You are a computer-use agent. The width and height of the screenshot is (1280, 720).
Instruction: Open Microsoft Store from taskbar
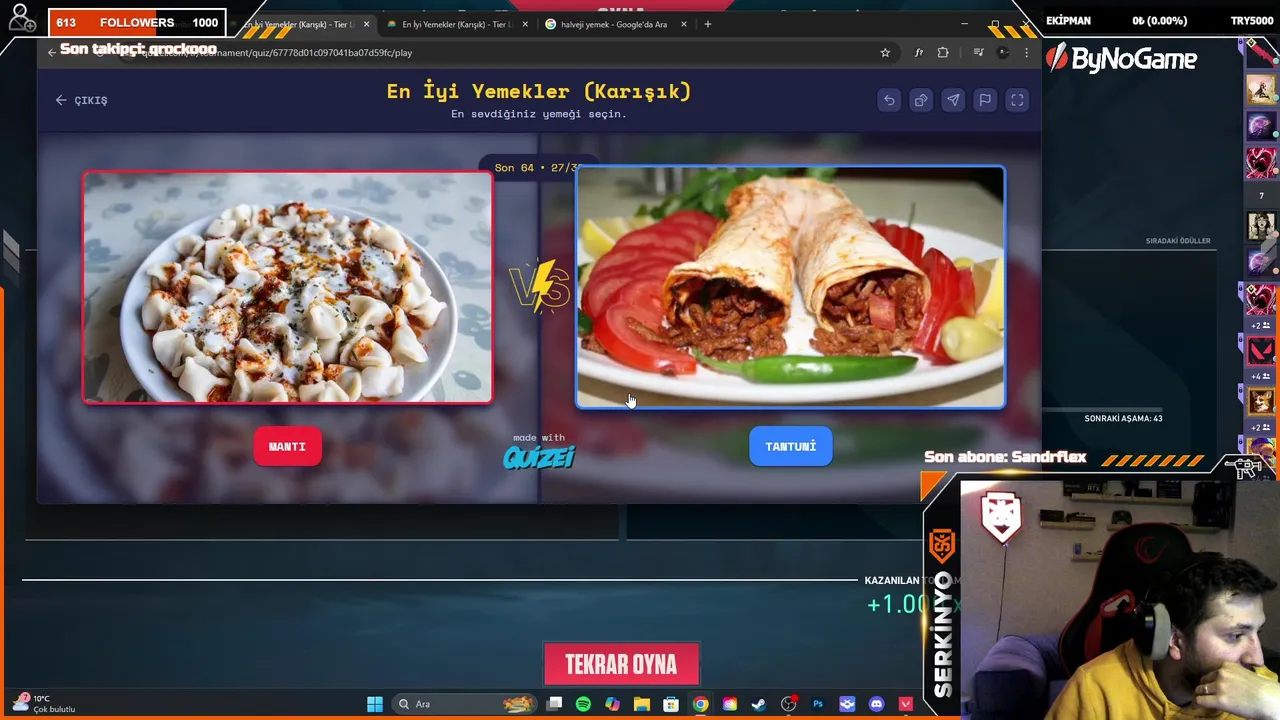coord(671,704)
